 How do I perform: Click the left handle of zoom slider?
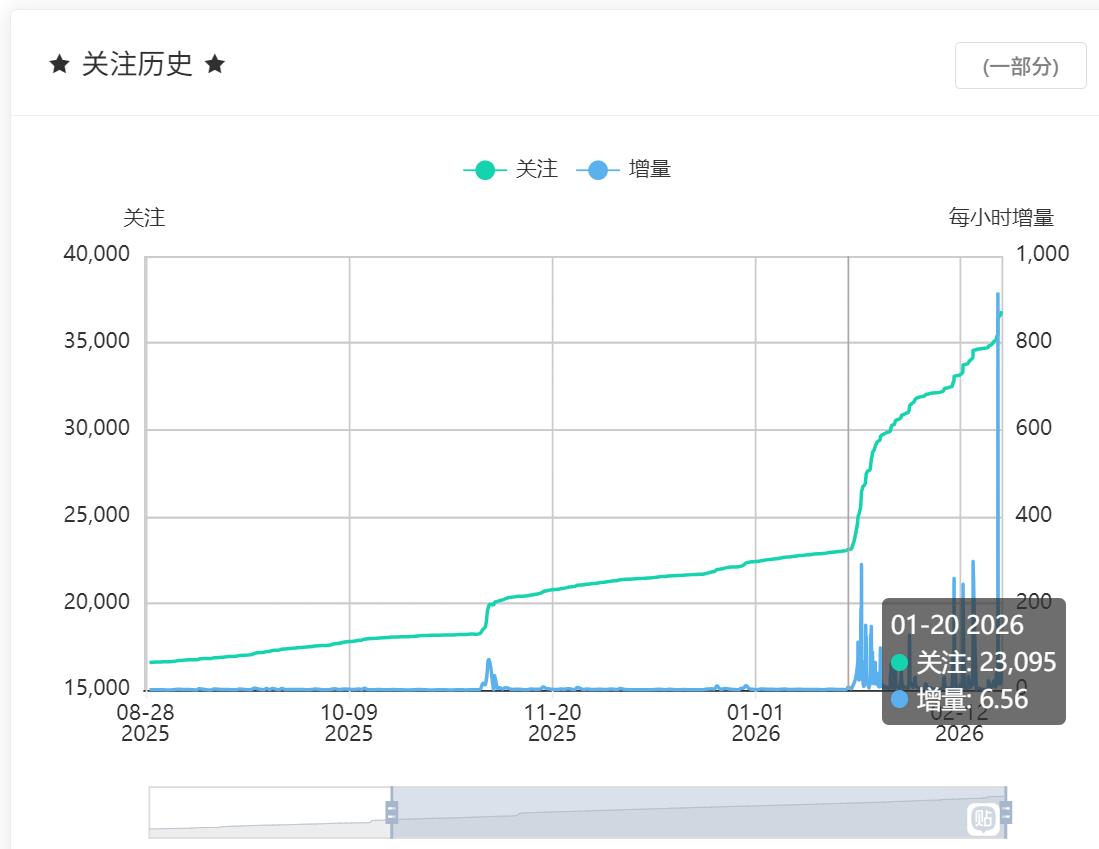pyautogui.click(x=391, y=812)
